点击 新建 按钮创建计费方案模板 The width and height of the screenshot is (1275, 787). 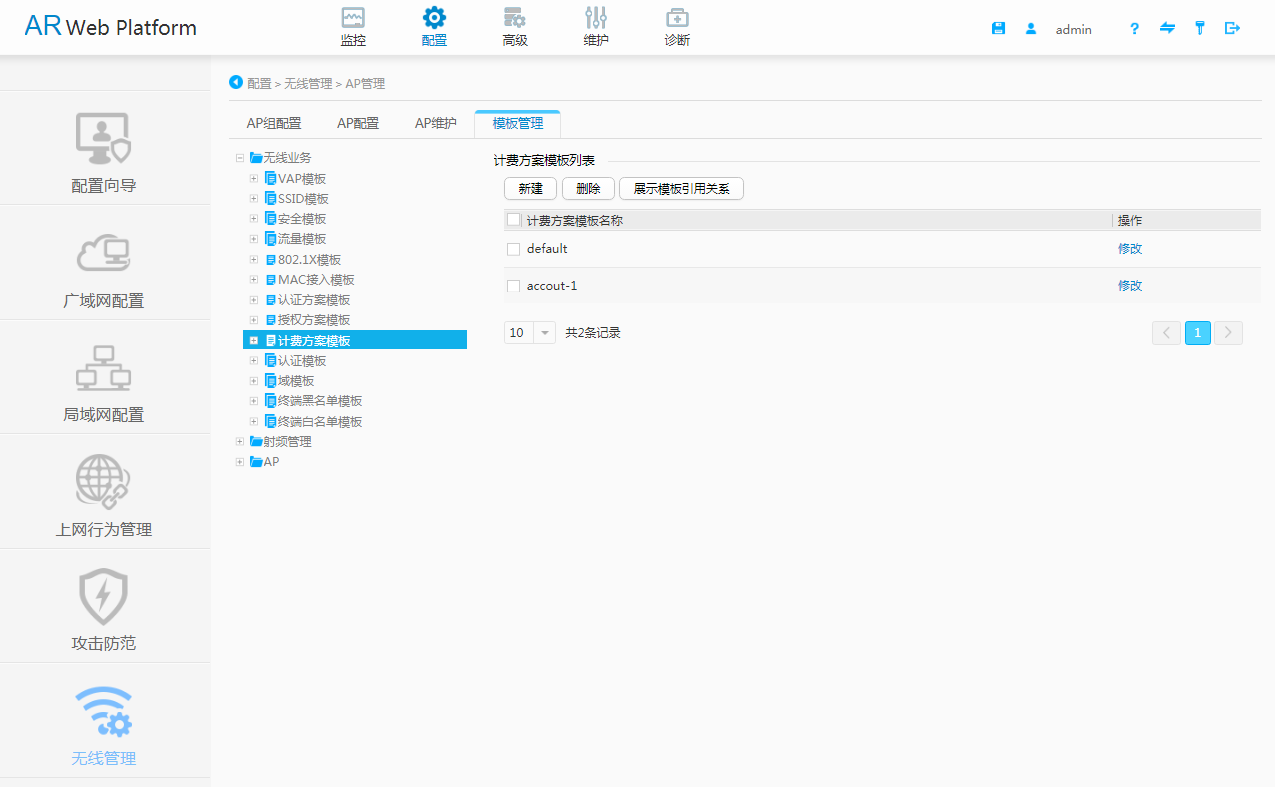coord(530,188)
